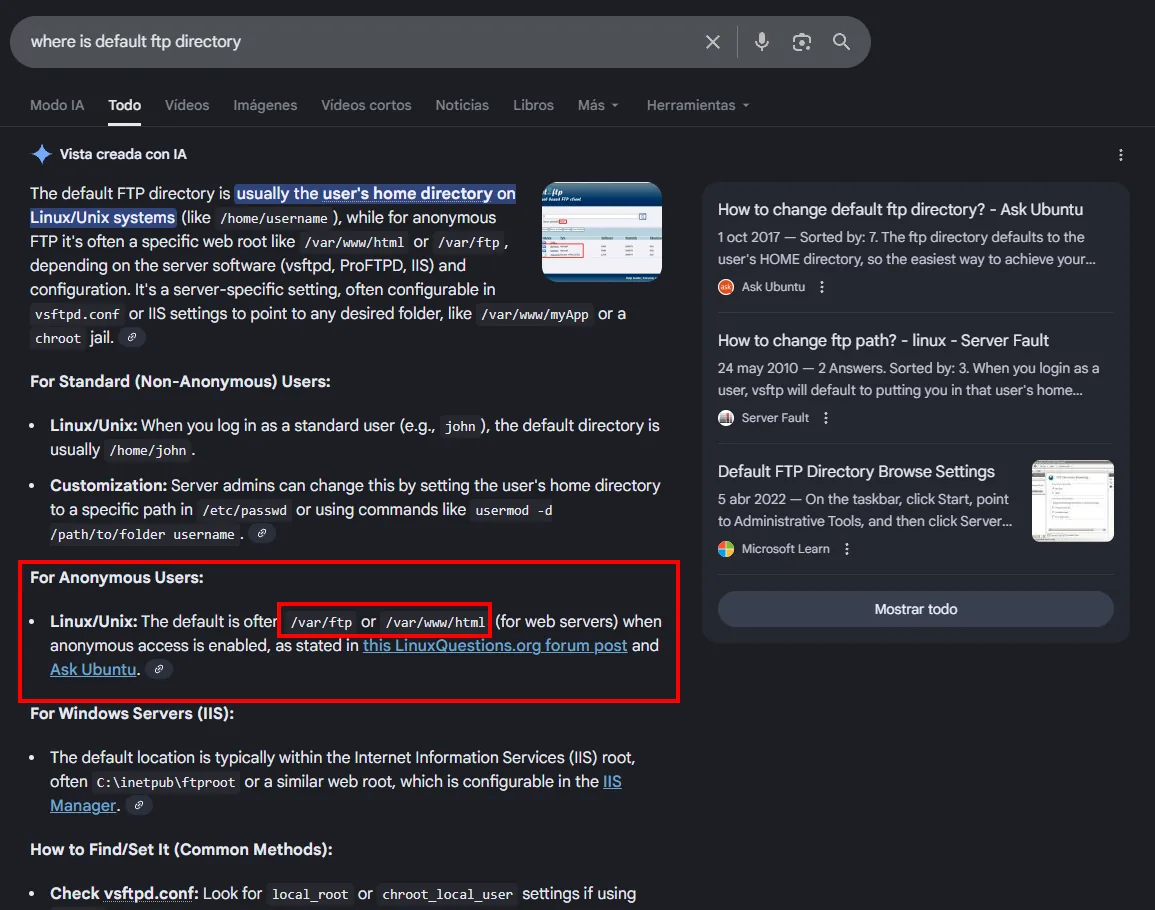Click the 'Microsoft Learn' source name label

point(785,549)
